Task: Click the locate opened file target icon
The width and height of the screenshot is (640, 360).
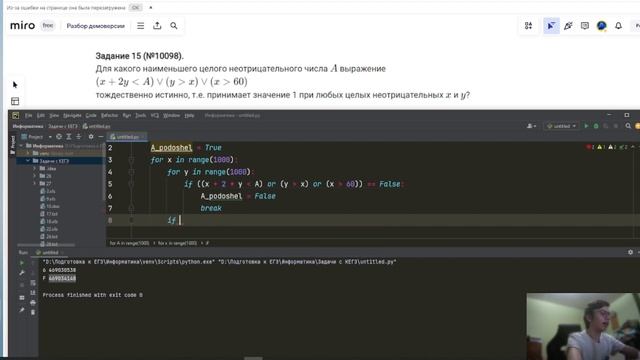Action: 59,137
